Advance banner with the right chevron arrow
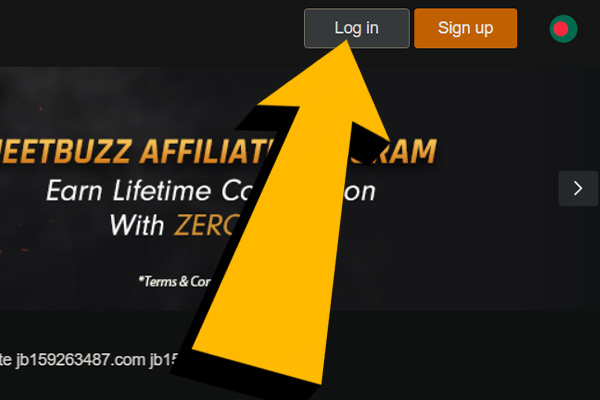 point(578,188)
